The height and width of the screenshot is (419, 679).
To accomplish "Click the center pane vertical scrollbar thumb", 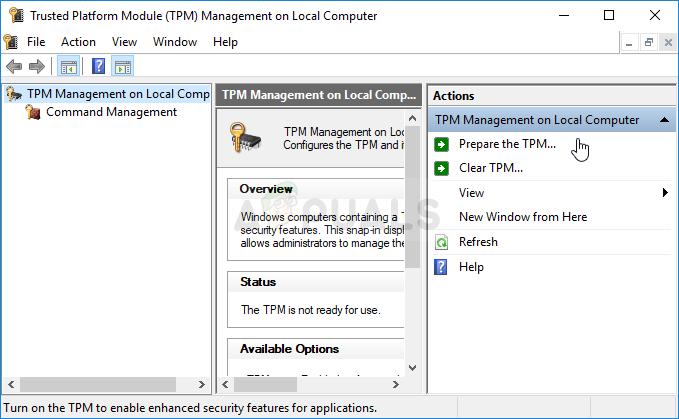I will tap(412, 197).
